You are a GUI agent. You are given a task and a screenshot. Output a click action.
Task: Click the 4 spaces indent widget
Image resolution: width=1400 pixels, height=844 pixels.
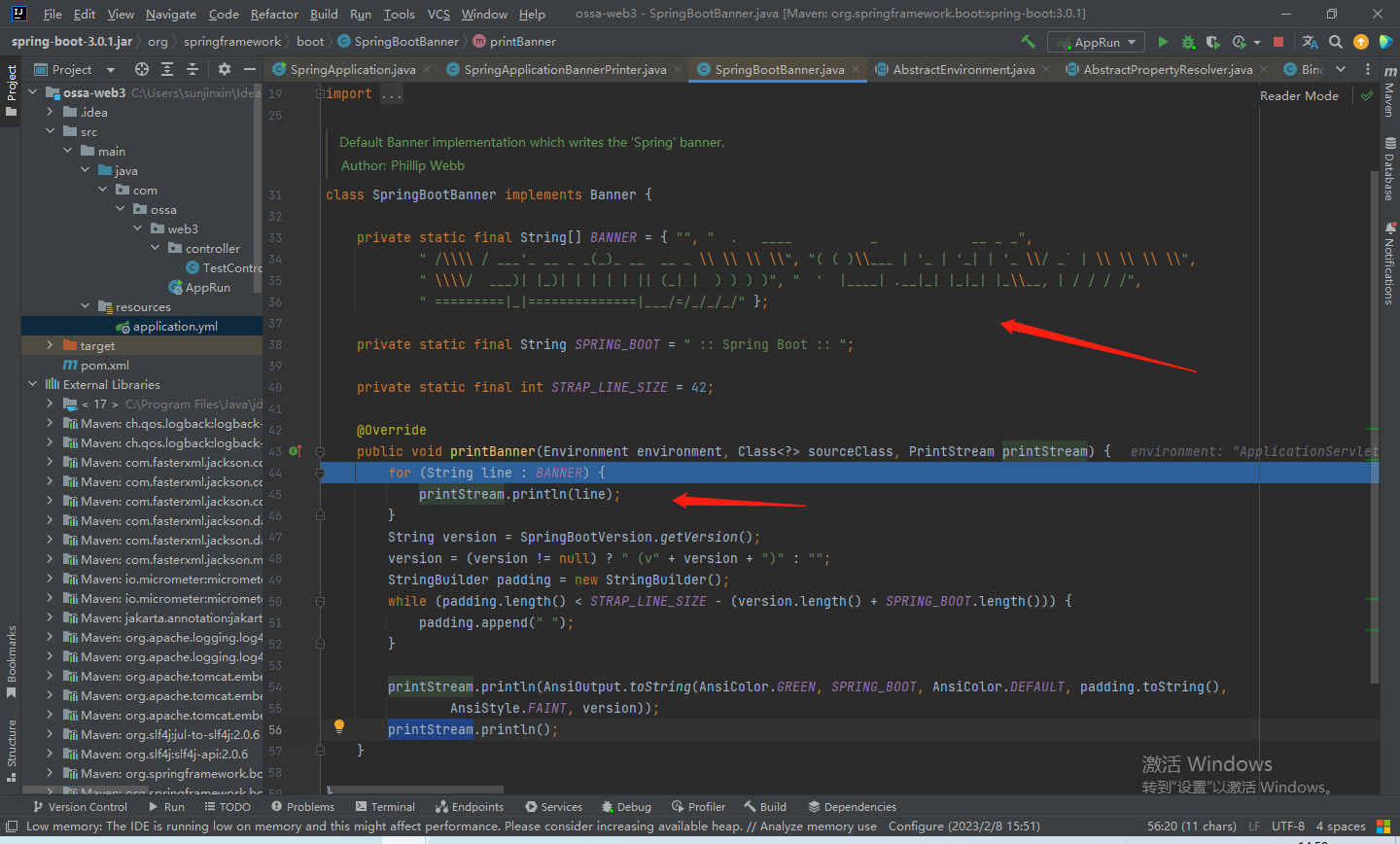tap(1341, 826)
